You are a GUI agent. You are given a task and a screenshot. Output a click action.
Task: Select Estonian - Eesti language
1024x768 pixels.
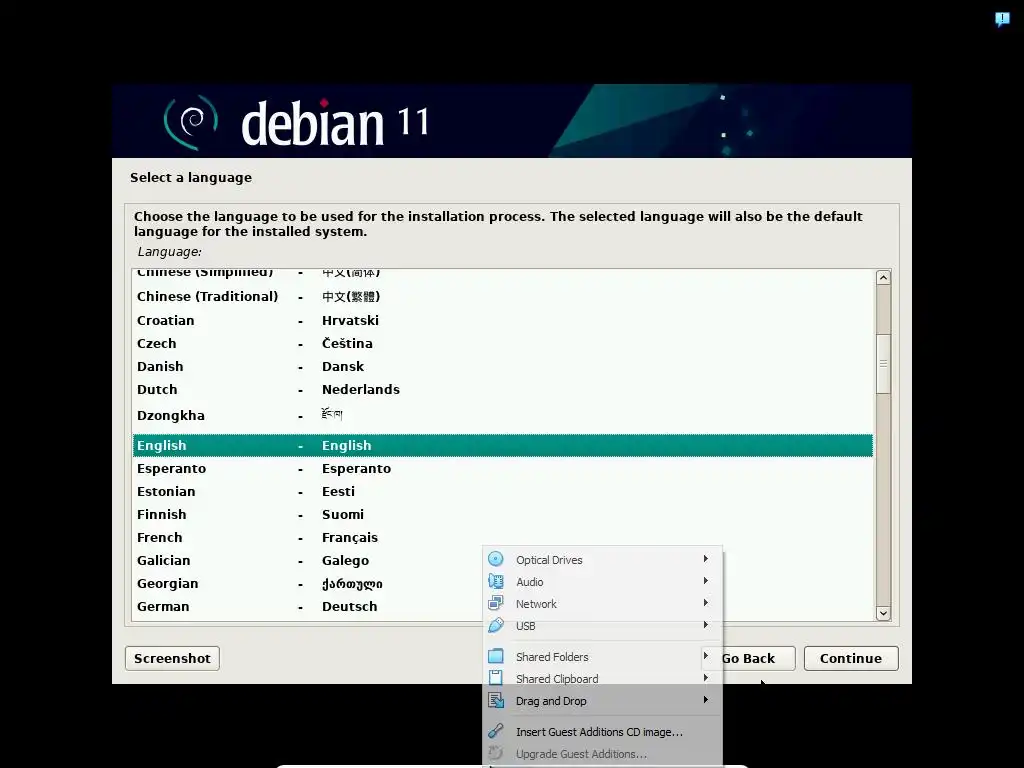pos(503,491)
